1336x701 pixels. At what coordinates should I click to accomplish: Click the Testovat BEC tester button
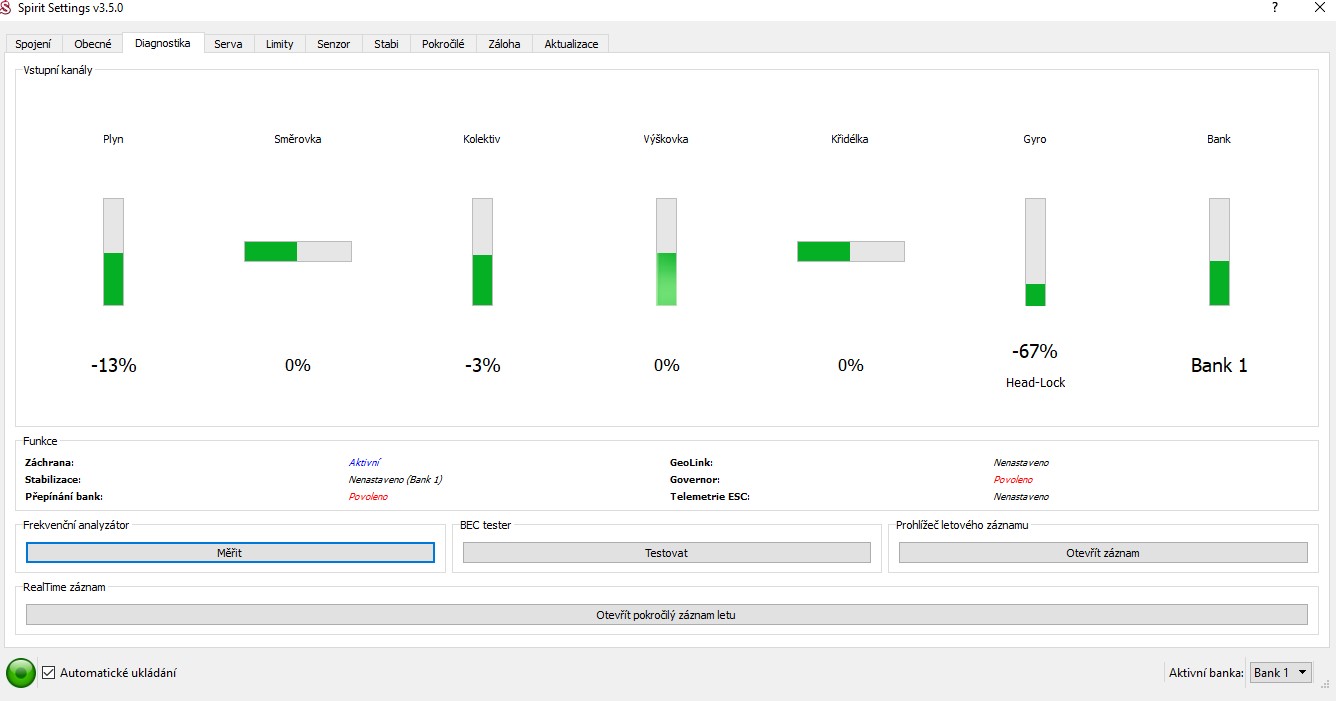click(666, 553)
